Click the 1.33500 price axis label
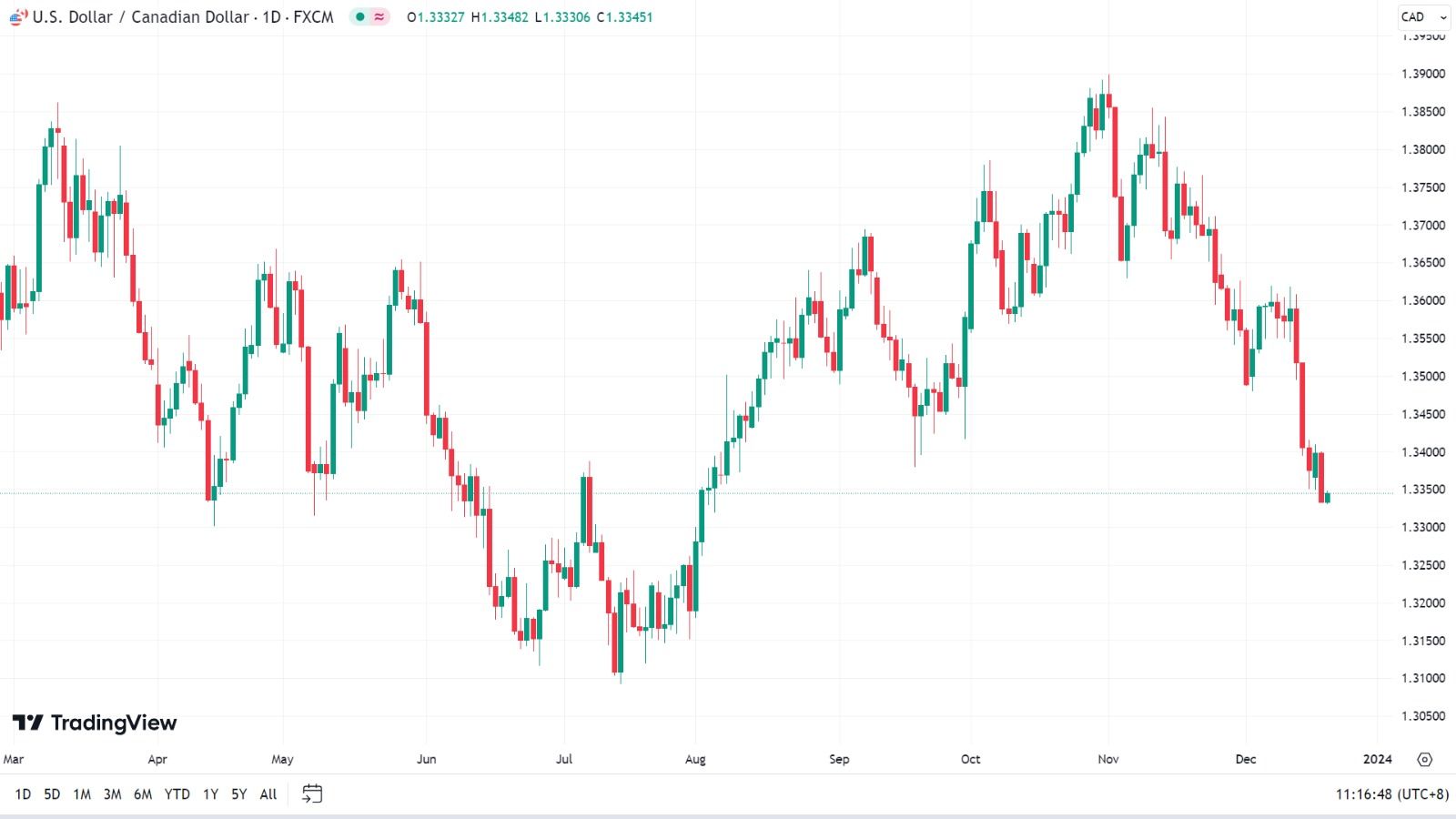Image resolution: width=1456 pixels, height=819 pixels. point(1423,490)
